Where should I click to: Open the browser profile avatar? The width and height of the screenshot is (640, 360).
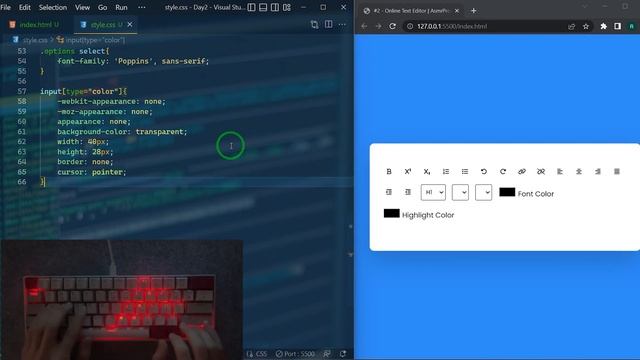click(631, 26)
